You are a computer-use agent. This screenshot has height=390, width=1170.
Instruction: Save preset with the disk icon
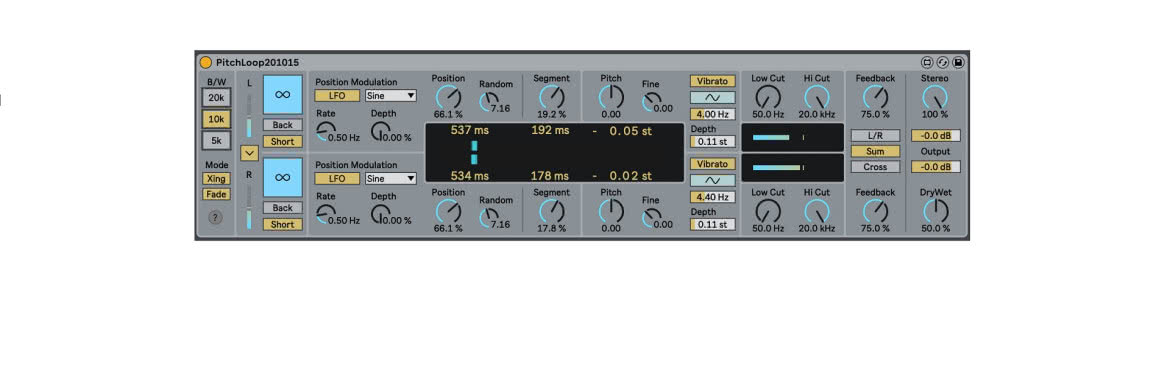[958, 63]
